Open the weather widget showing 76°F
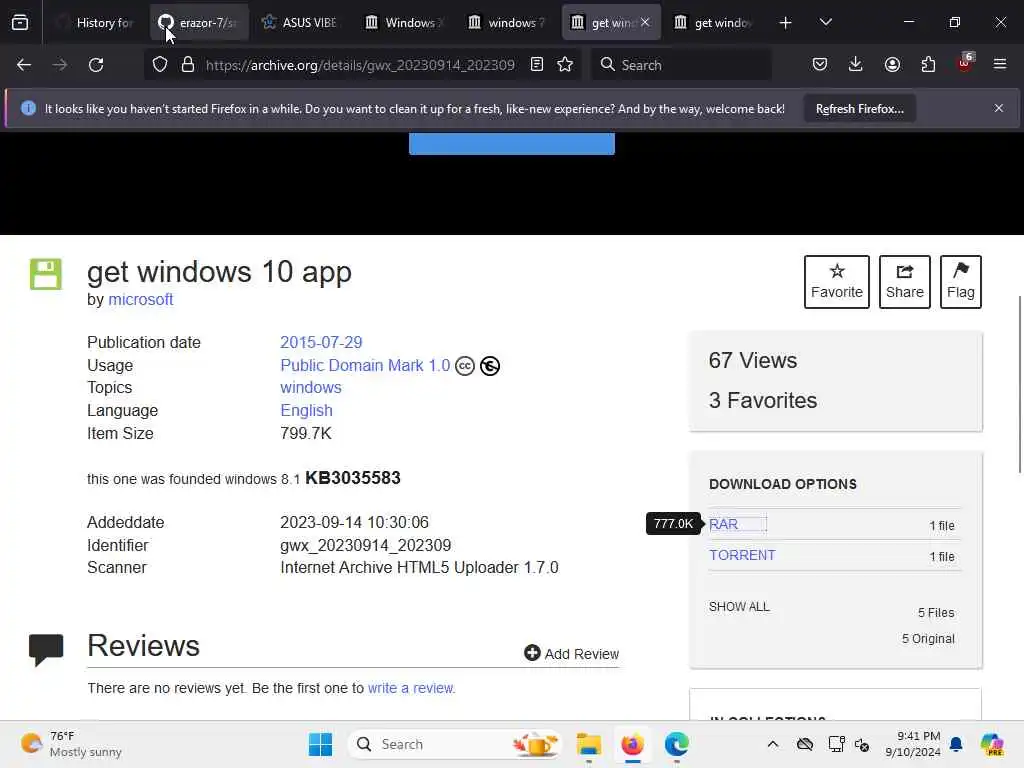 click(72, 744)
